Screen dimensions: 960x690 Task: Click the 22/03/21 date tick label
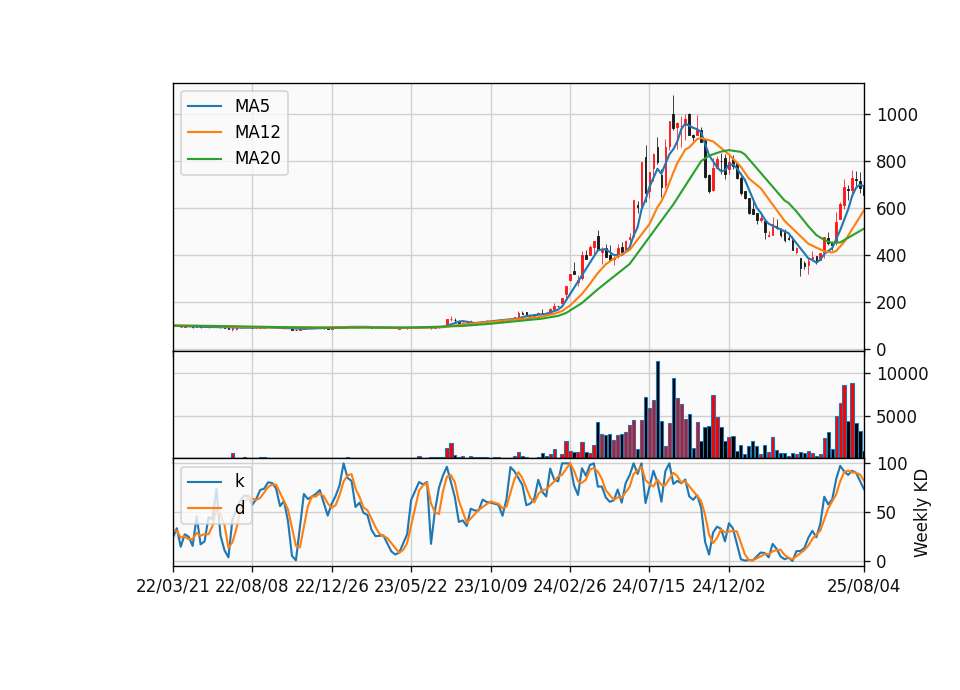pyautogui.click(x=173, y=586)
